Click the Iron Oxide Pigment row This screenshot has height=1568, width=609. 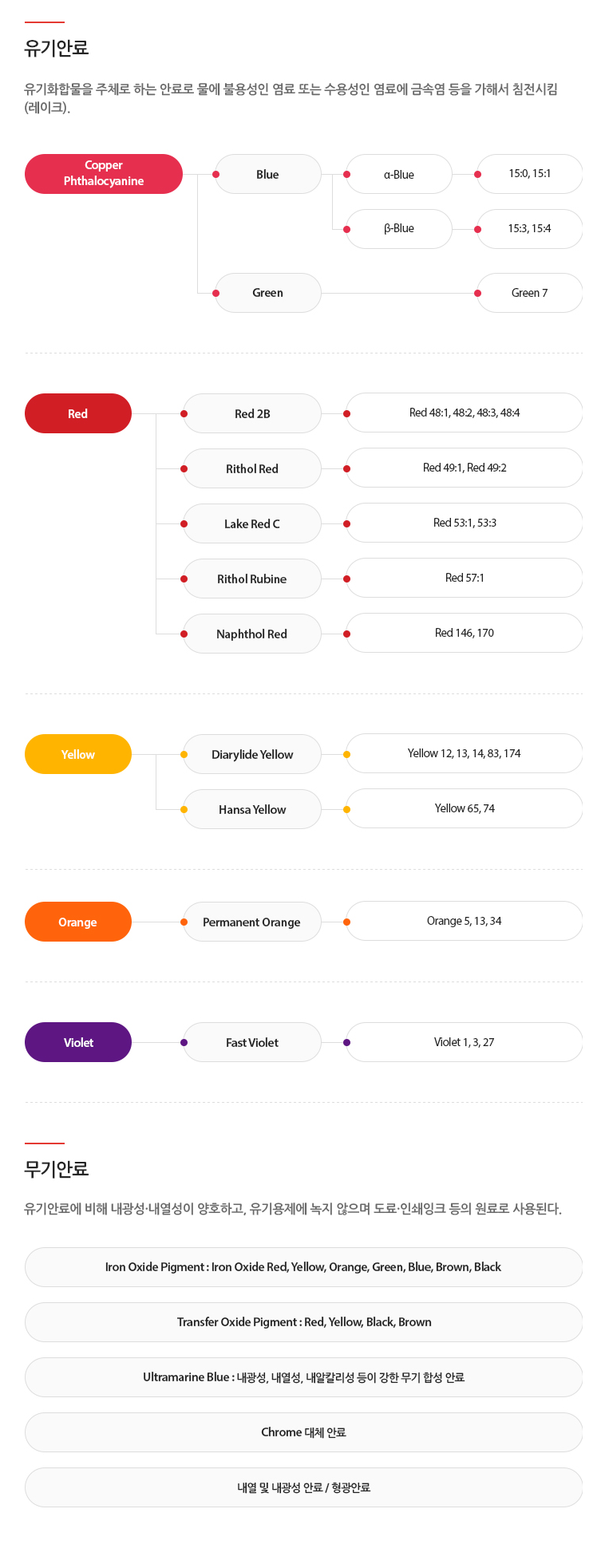tap(303, 1267)
